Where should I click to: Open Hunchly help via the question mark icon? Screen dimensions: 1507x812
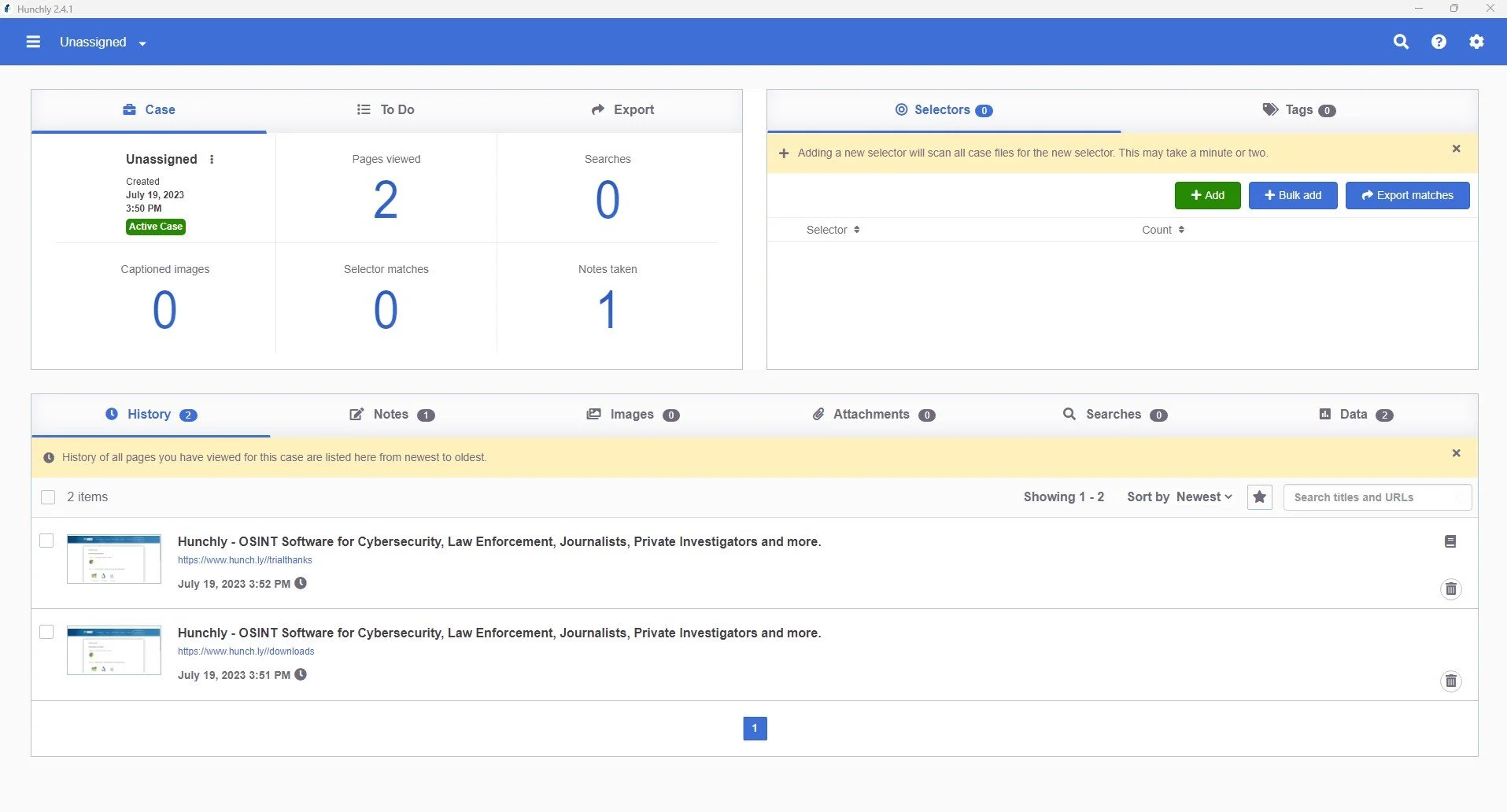pyautogui.click(x=1439, y=42)
